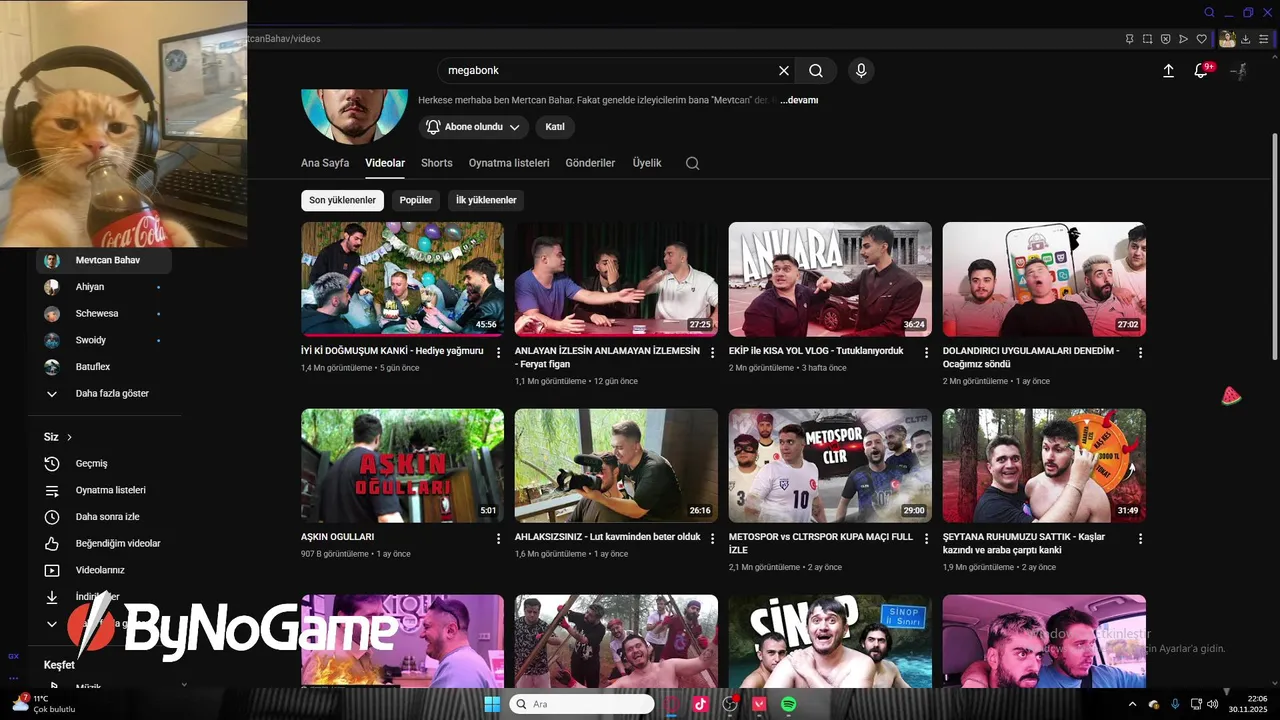Open the YouTube account avatar menu
Screen dimensions: 1280x720
click(x=1239, y=71)
